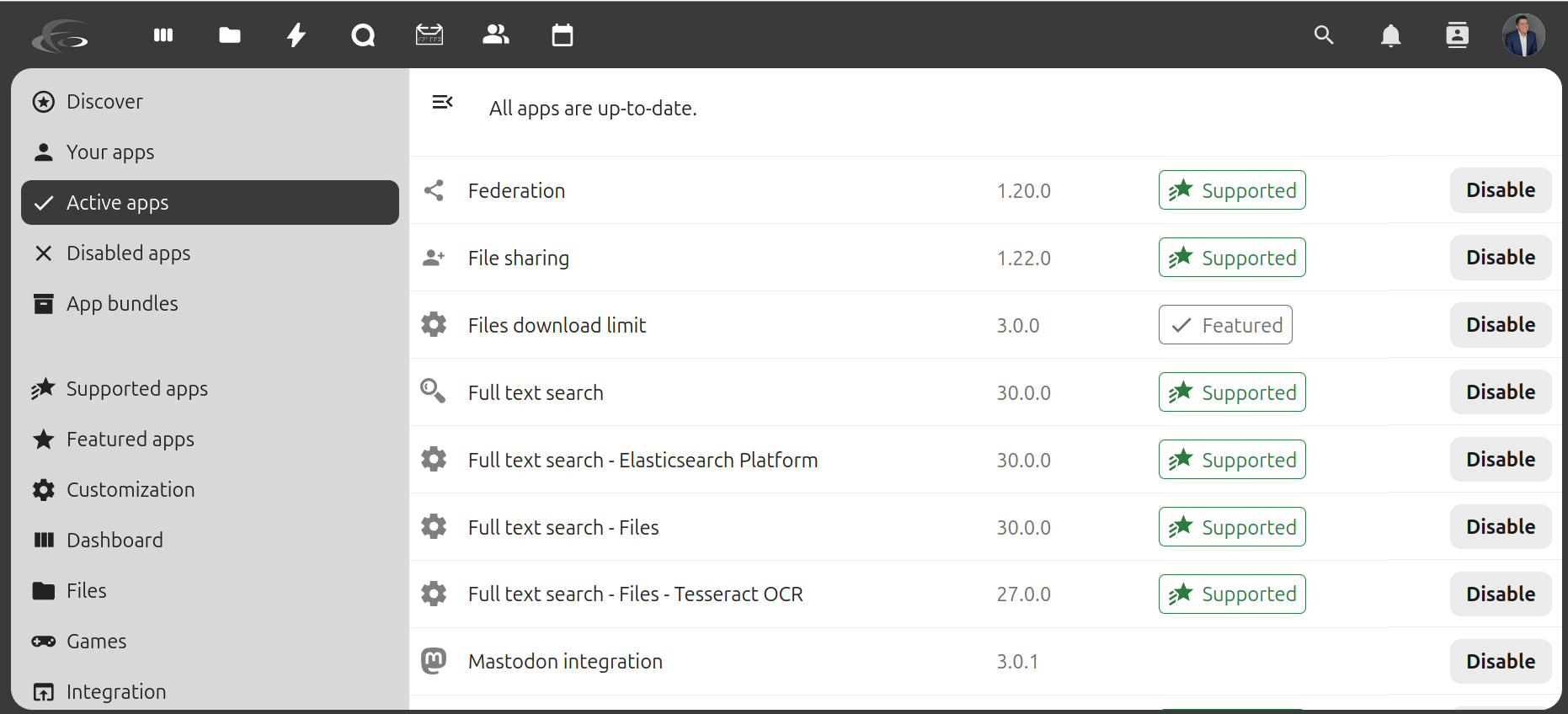Select Supported apps category
This screenshot has height=714, width=1568.
point(210,389)
